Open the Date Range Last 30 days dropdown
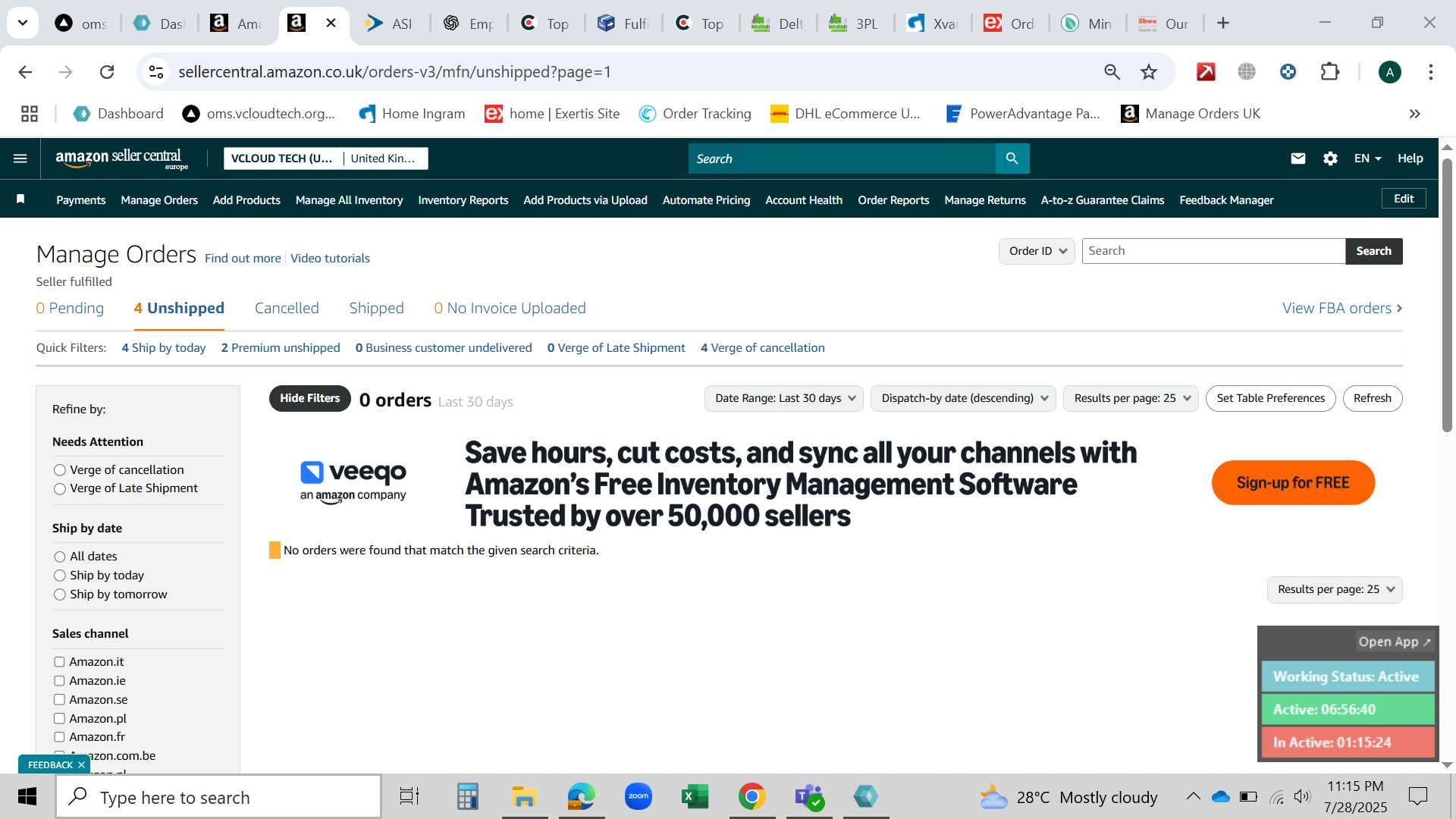This screenshot has width=1456, height=819. click(x=784, y=398)
